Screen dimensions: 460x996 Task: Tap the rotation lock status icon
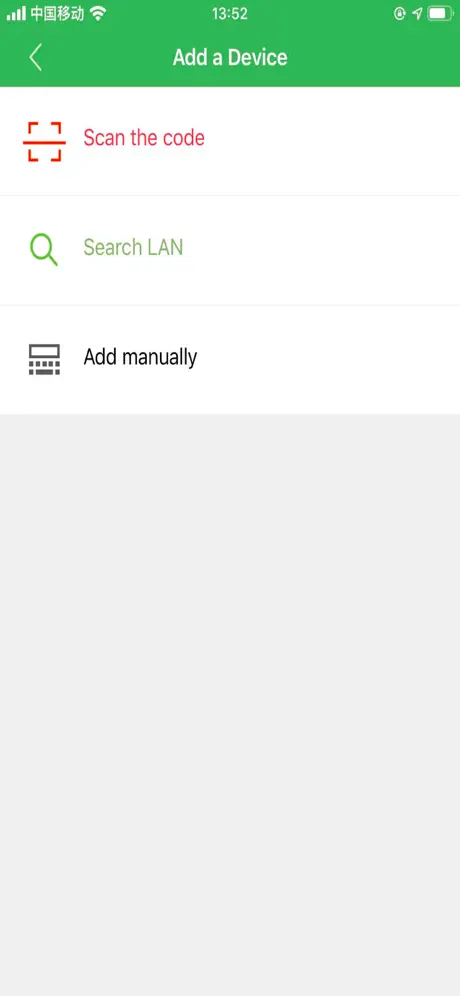(x=400, y=13)
